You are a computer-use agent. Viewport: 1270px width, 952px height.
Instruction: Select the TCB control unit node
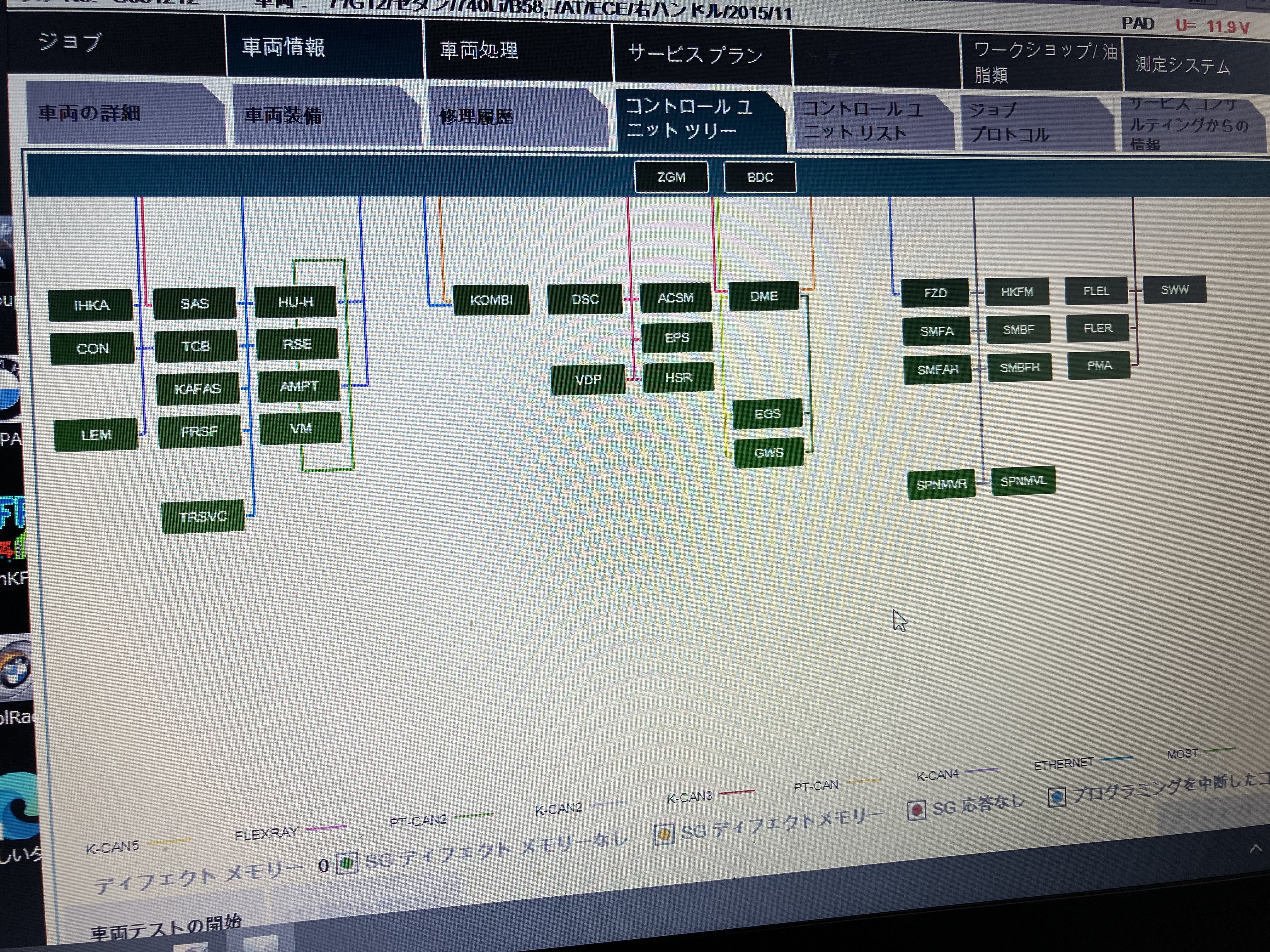click(x=196, y=346)
